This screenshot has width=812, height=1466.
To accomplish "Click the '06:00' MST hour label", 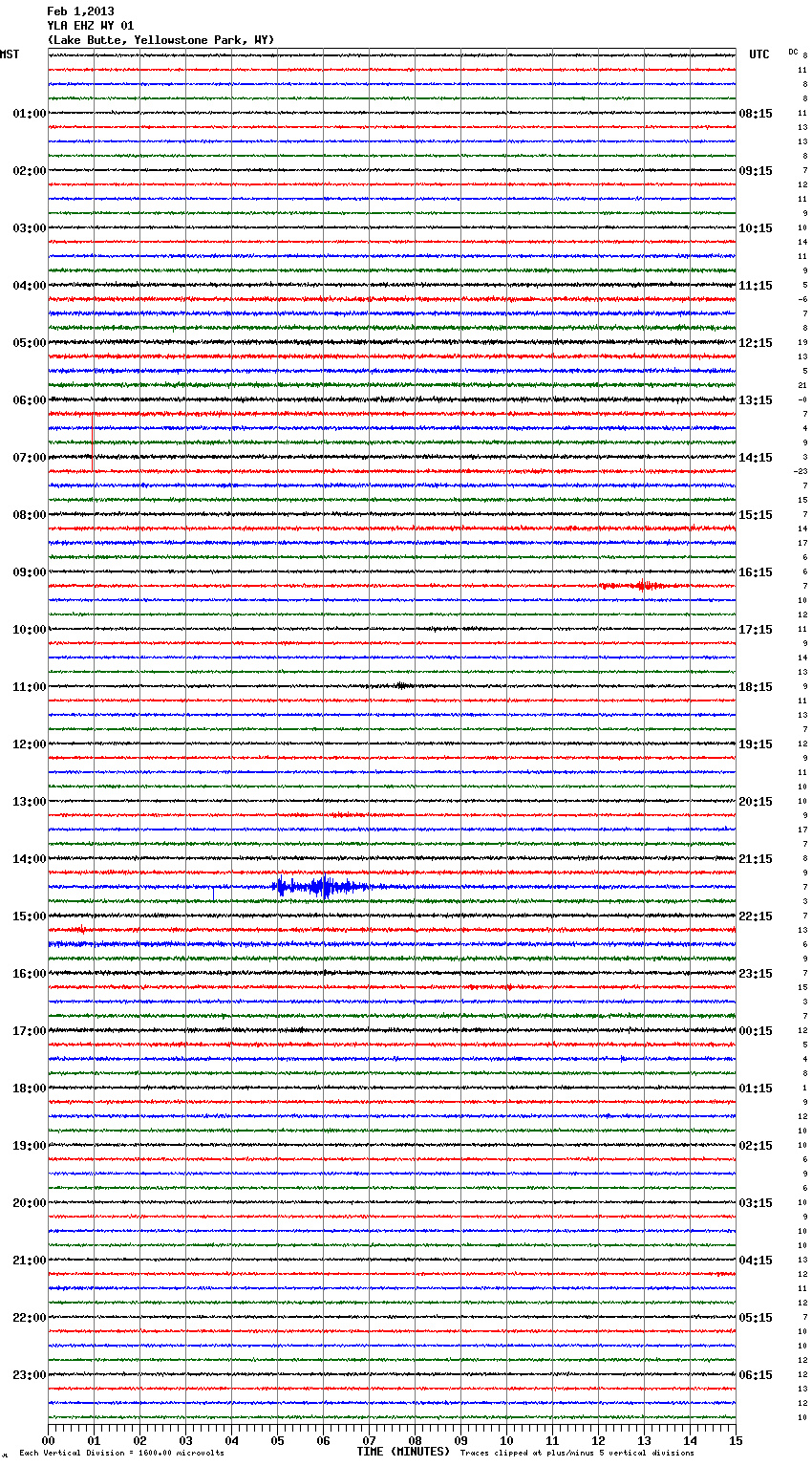I will [30, 400].
